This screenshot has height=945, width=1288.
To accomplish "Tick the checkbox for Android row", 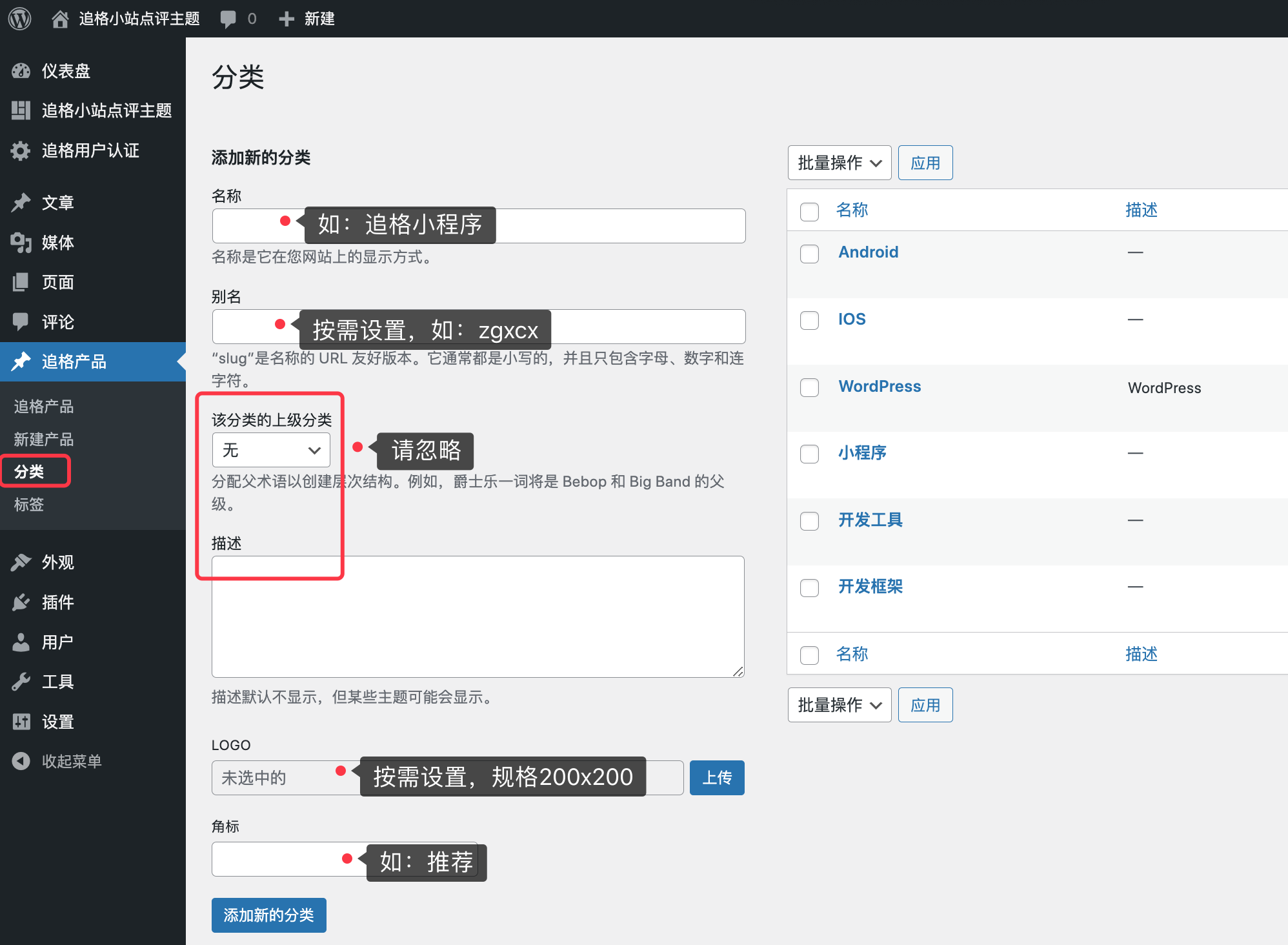I will pyautogui.click(x=809, y=254).
